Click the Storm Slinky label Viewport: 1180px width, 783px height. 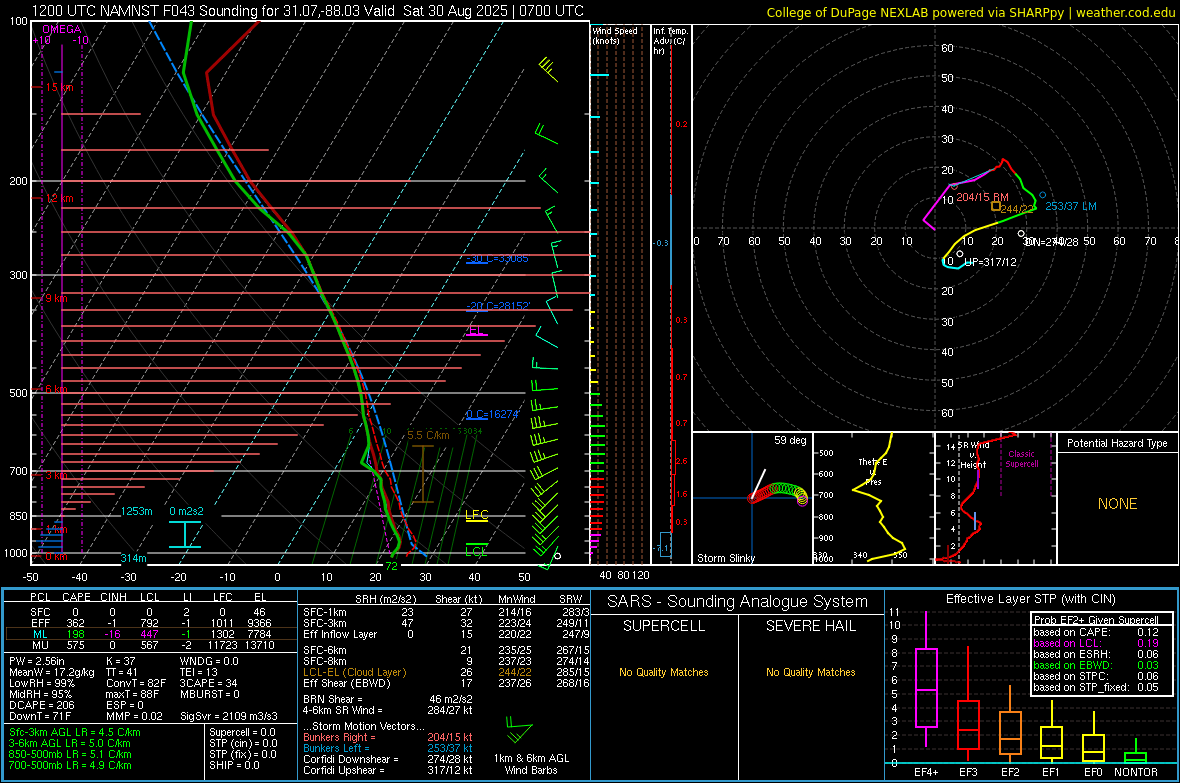point(725,558)
